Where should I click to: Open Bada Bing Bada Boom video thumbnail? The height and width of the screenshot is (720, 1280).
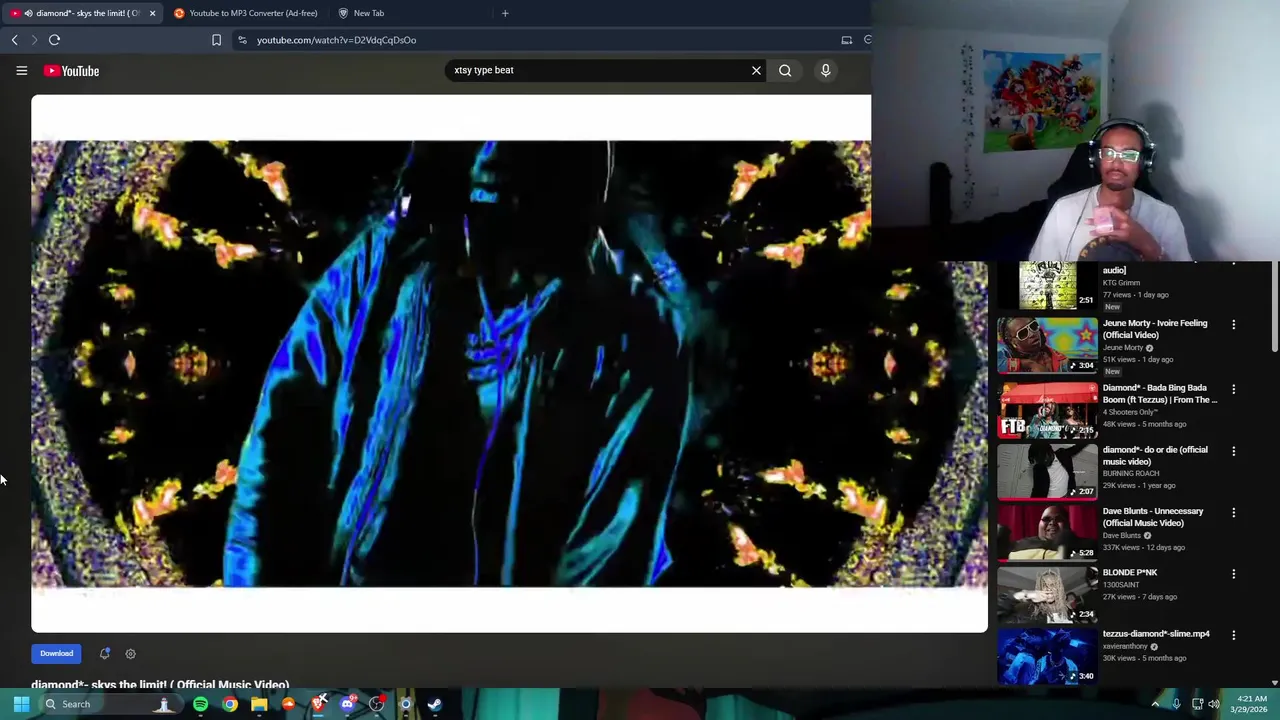1047,410
